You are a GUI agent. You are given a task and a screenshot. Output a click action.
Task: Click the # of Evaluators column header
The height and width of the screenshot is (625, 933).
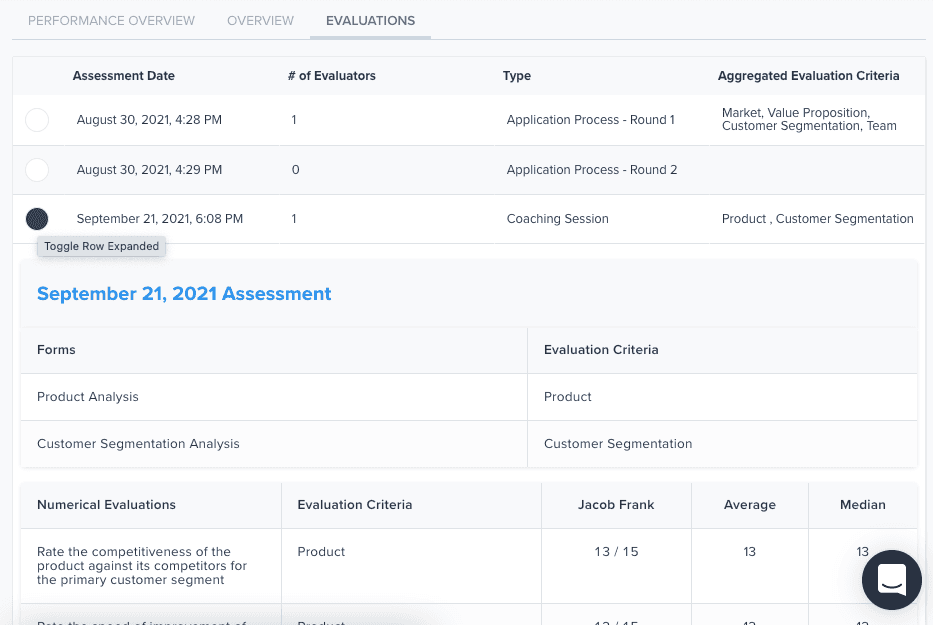331,76
